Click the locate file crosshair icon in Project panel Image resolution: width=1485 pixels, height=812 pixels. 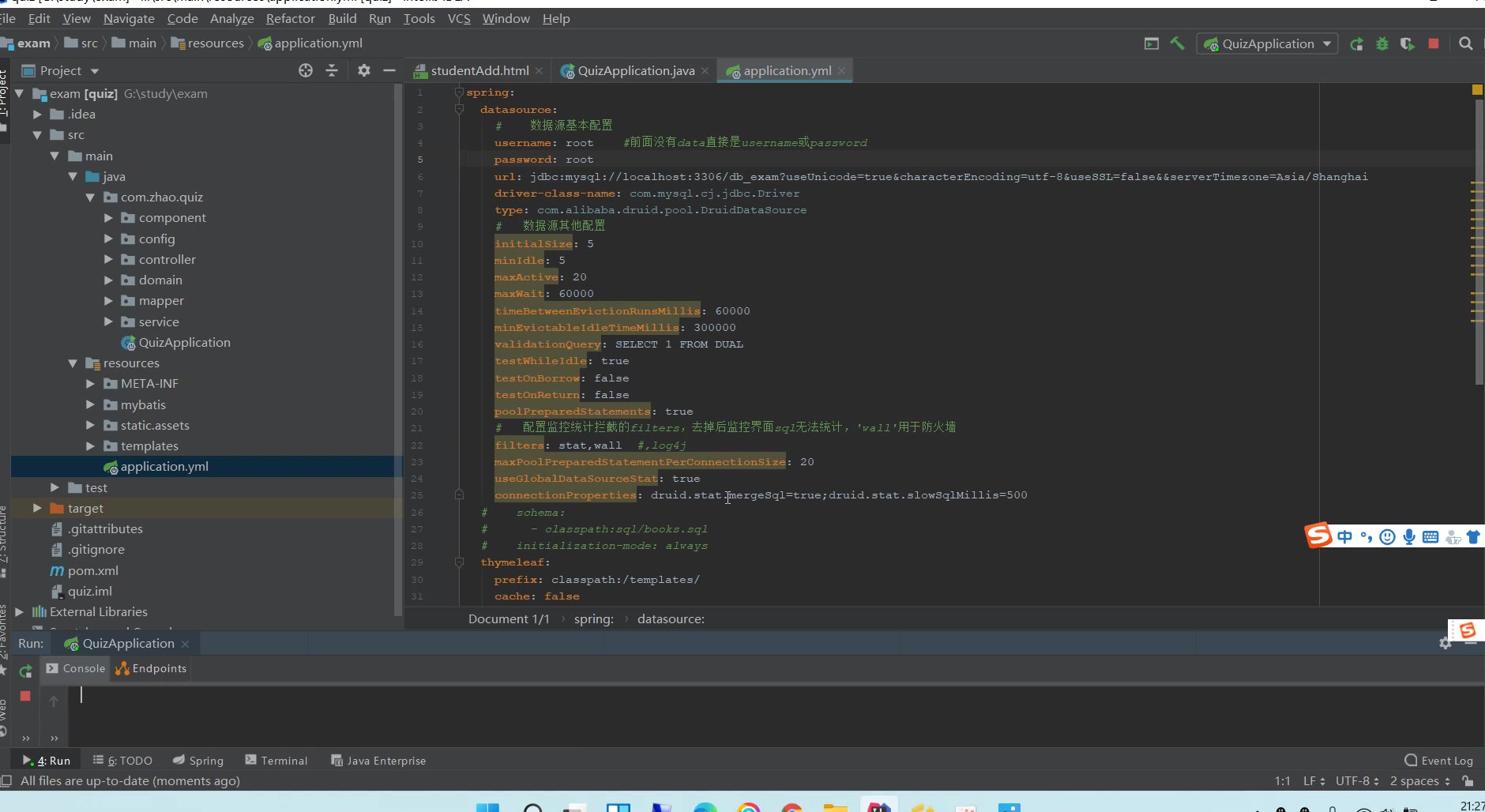[306, 71]
